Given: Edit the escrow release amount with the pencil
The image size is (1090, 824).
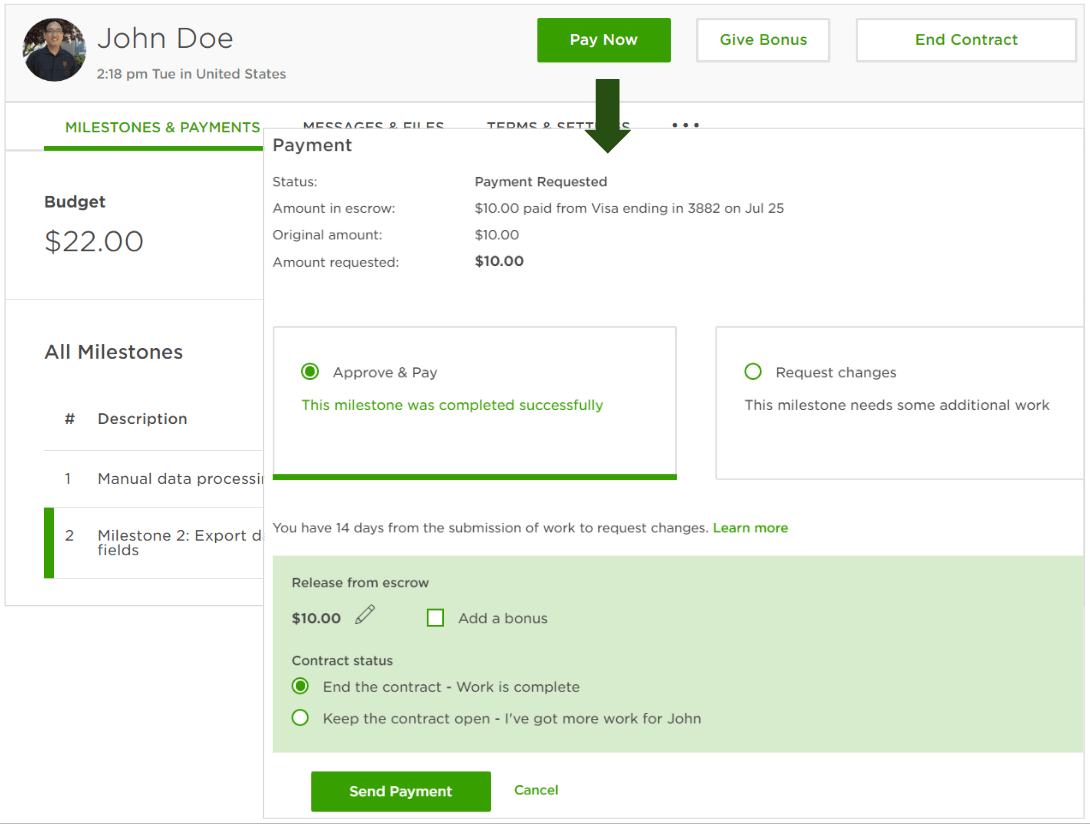Looking at the screenshot, I should pyautogui.click(x=364, y=615).
